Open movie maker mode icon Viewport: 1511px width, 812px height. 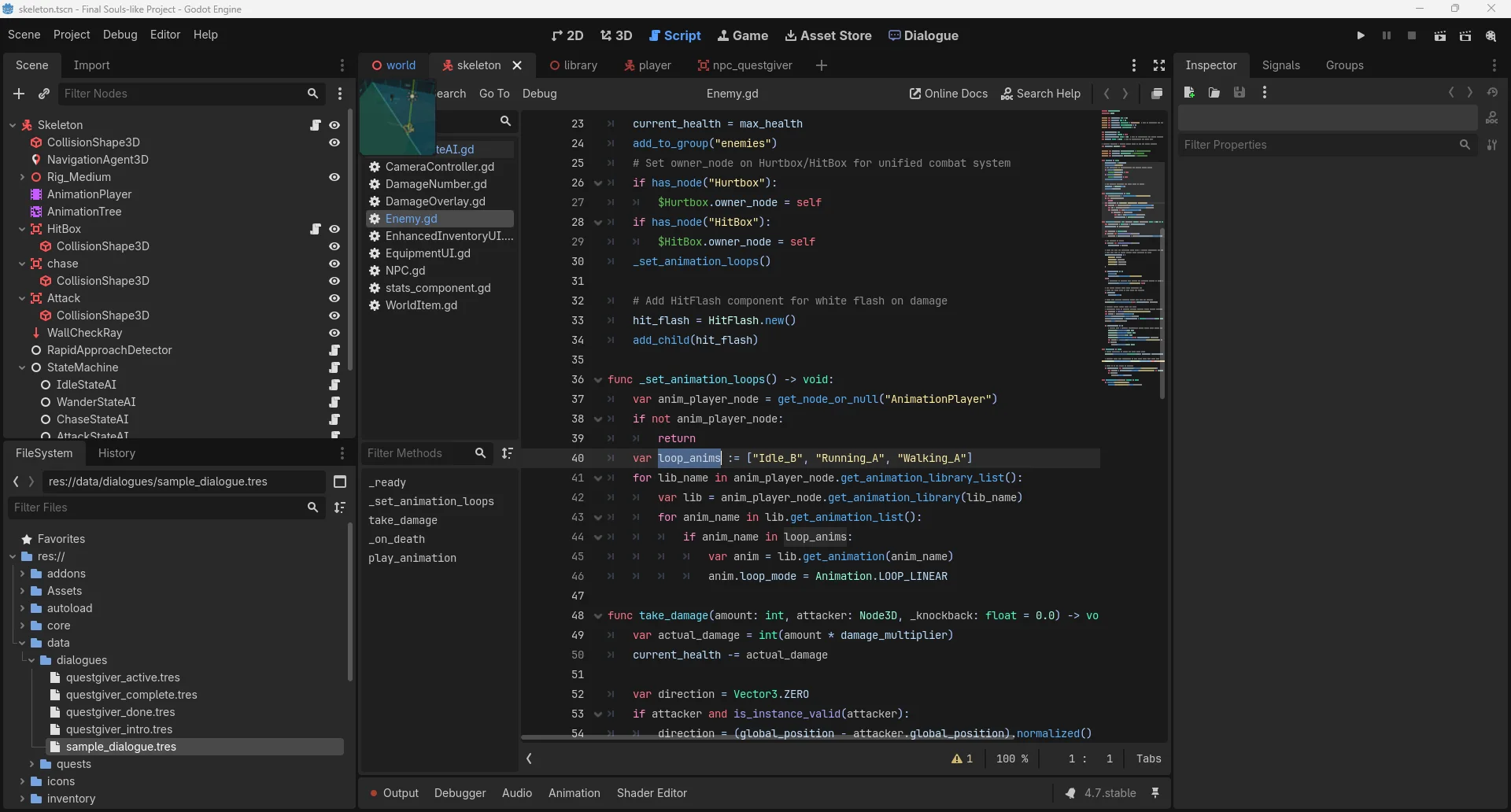1491,36
